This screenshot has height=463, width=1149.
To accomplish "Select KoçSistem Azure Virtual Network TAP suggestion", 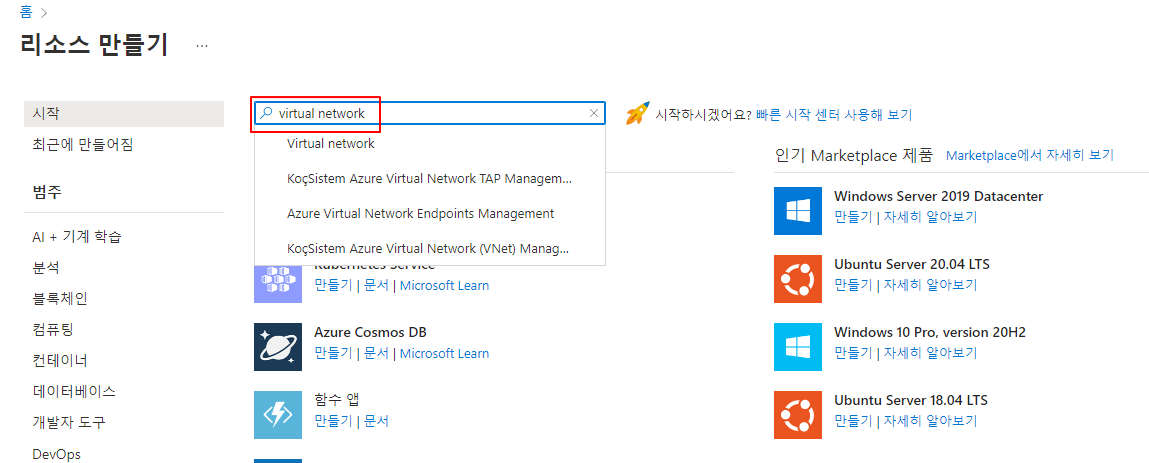I will click(x=429, y=179).
